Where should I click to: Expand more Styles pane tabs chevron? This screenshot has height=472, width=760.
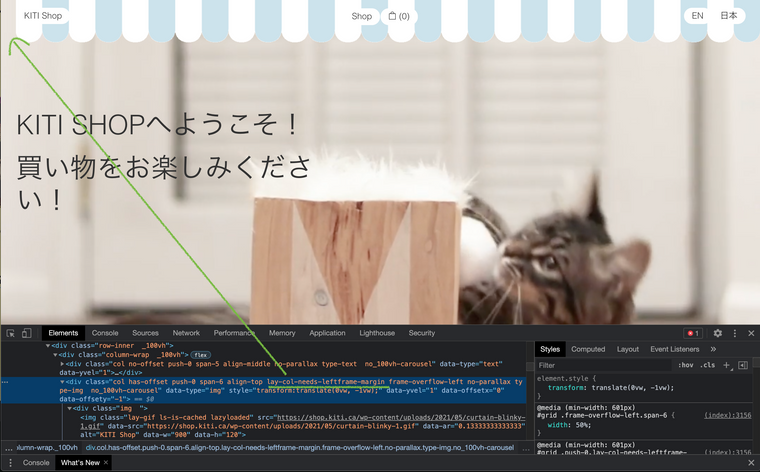[x=713, y=349]
